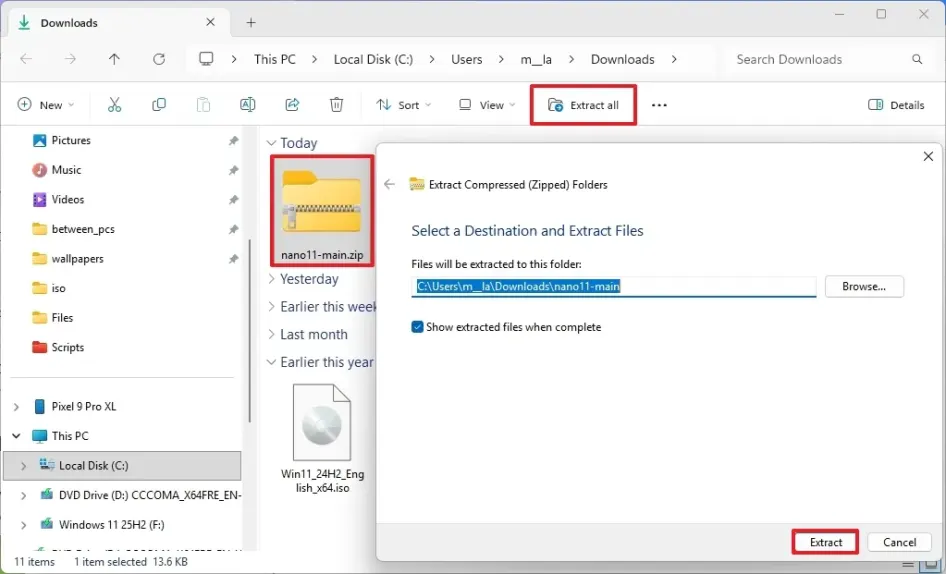
Task: Collapse the Earlier this year group
Action: [271, 362]
